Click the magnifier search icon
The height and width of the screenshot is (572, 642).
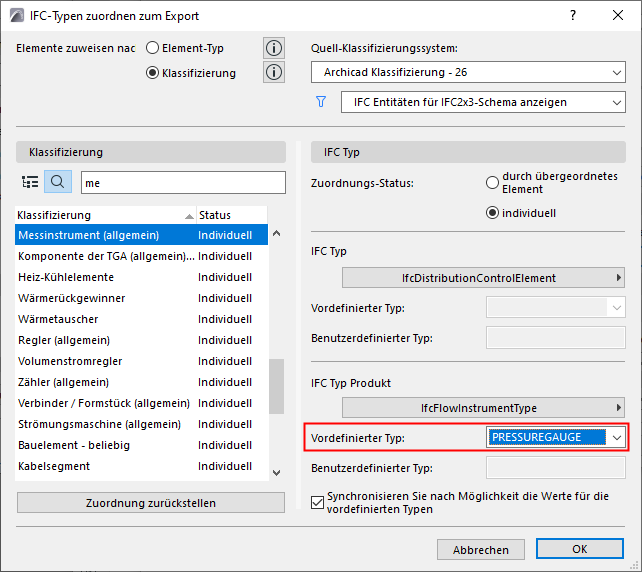58,182
